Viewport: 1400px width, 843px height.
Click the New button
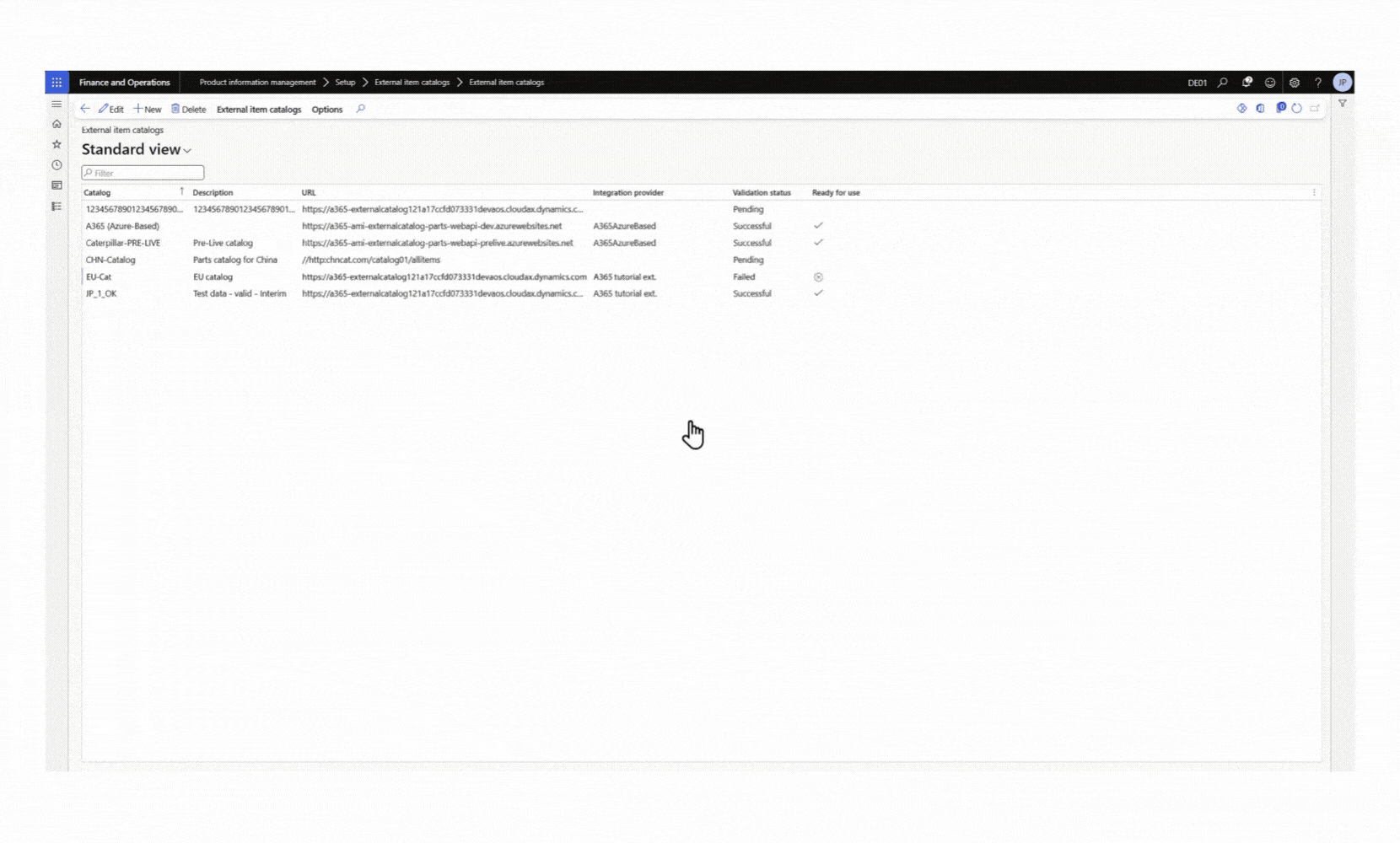point(147,110)
